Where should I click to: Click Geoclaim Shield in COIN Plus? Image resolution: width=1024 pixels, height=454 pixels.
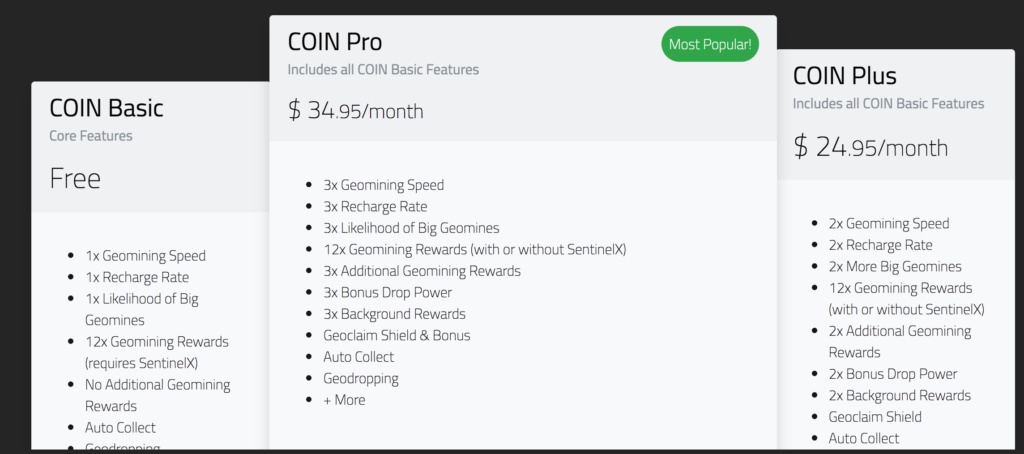875,417
